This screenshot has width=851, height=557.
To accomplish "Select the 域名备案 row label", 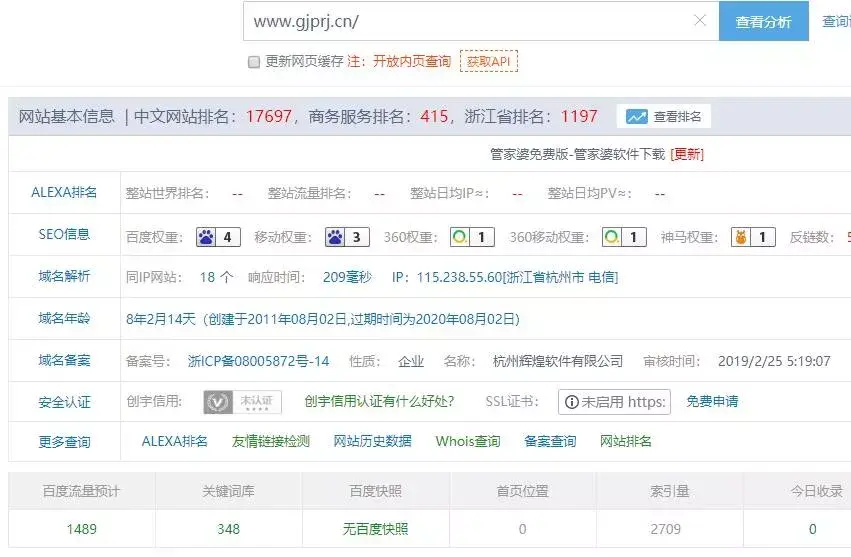I will tap(64, 360).
